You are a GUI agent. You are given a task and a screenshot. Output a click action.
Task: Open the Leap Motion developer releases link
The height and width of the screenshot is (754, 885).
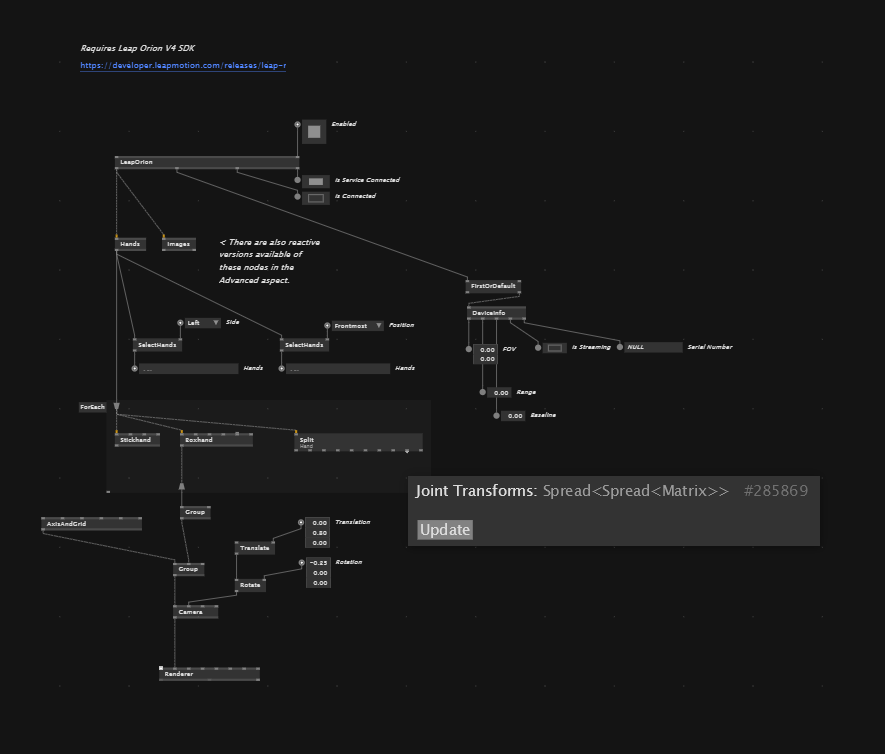coord(183,66)
